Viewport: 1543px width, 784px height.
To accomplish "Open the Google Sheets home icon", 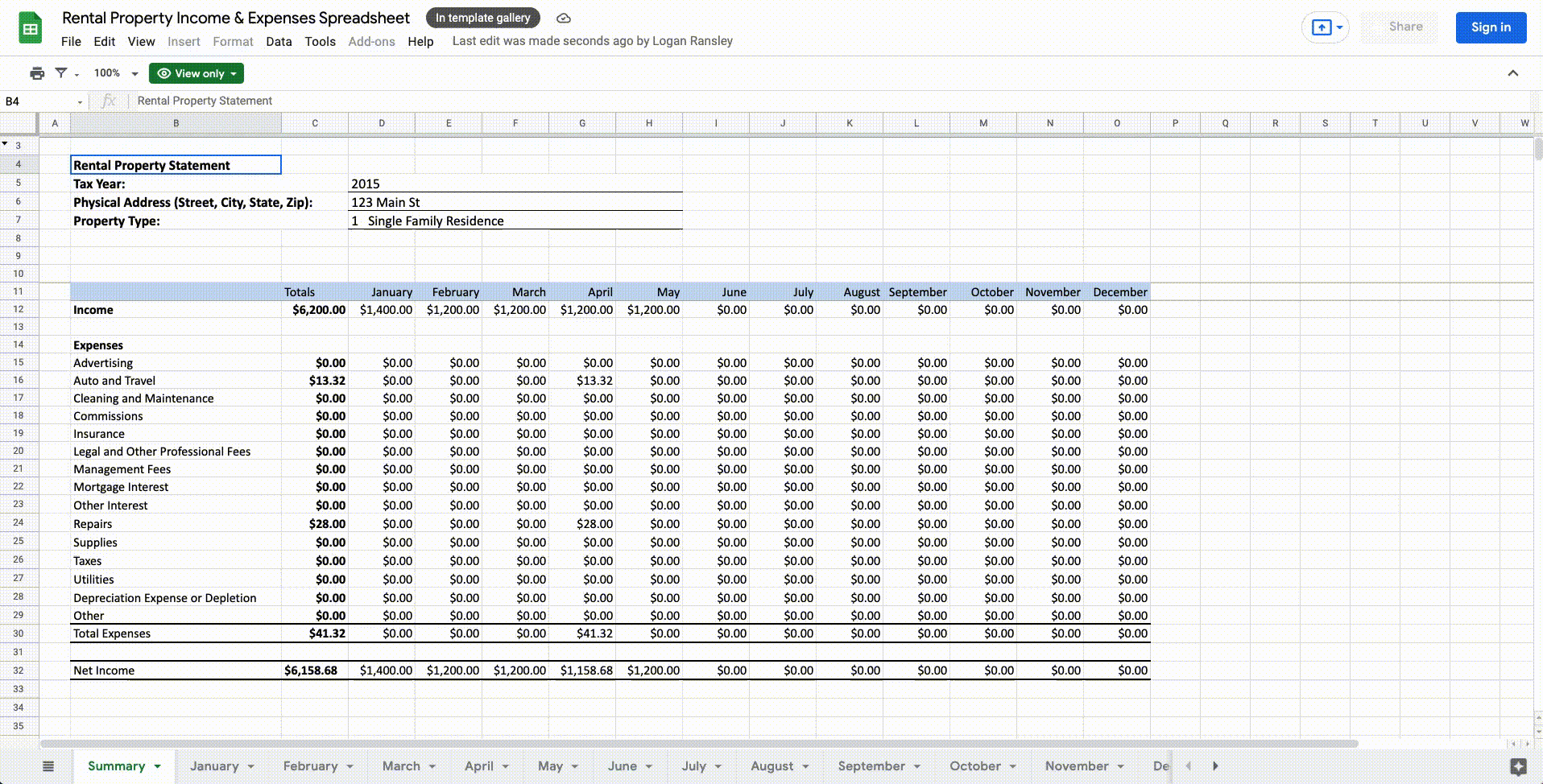I will click(x=31, y=29).
